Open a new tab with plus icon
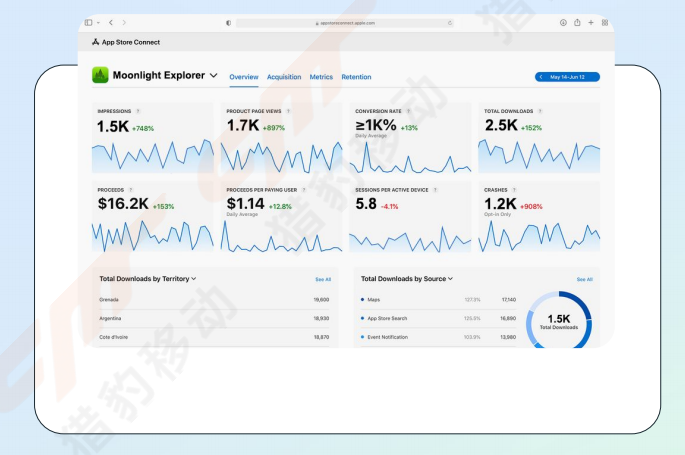This screenshot has width=685, height=455. (x=591, y=22)
